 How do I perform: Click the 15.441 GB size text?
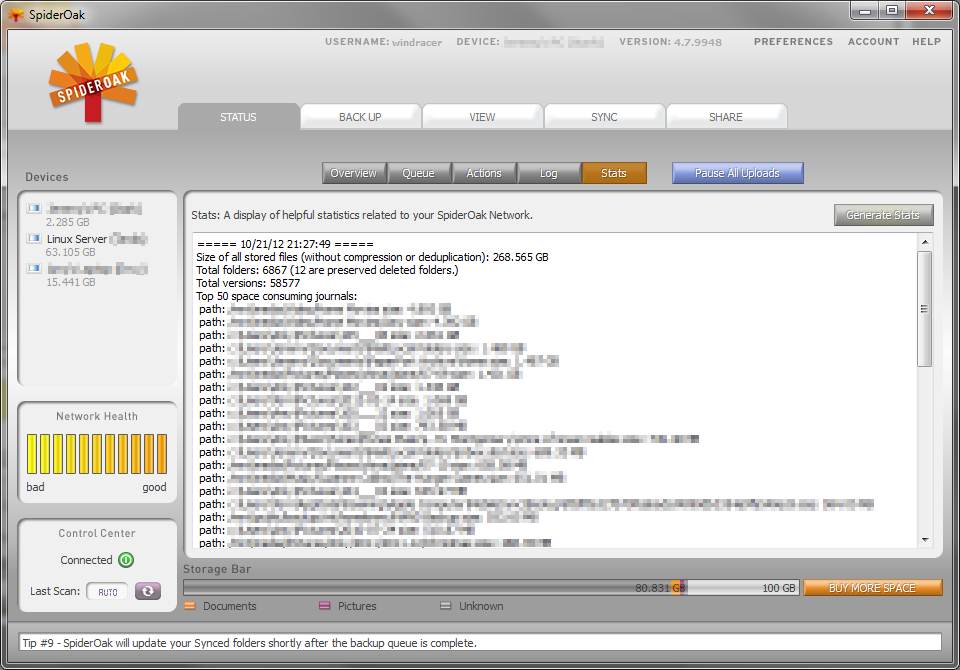(70, 282)
